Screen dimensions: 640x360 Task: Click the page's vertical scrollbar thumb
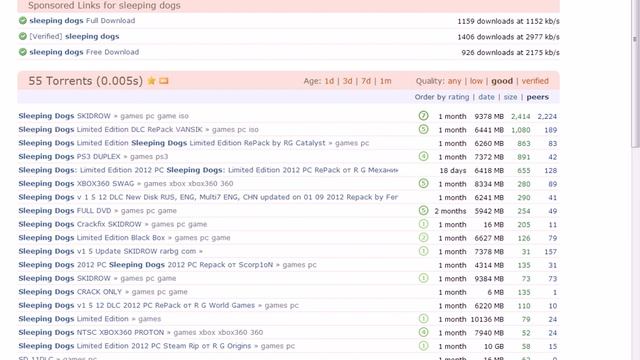point(635,73)
